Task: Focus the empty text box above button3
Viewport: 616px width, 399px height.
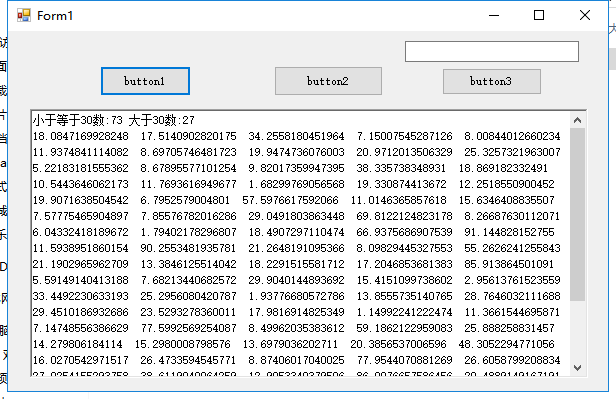Action: tap(492, 51)
